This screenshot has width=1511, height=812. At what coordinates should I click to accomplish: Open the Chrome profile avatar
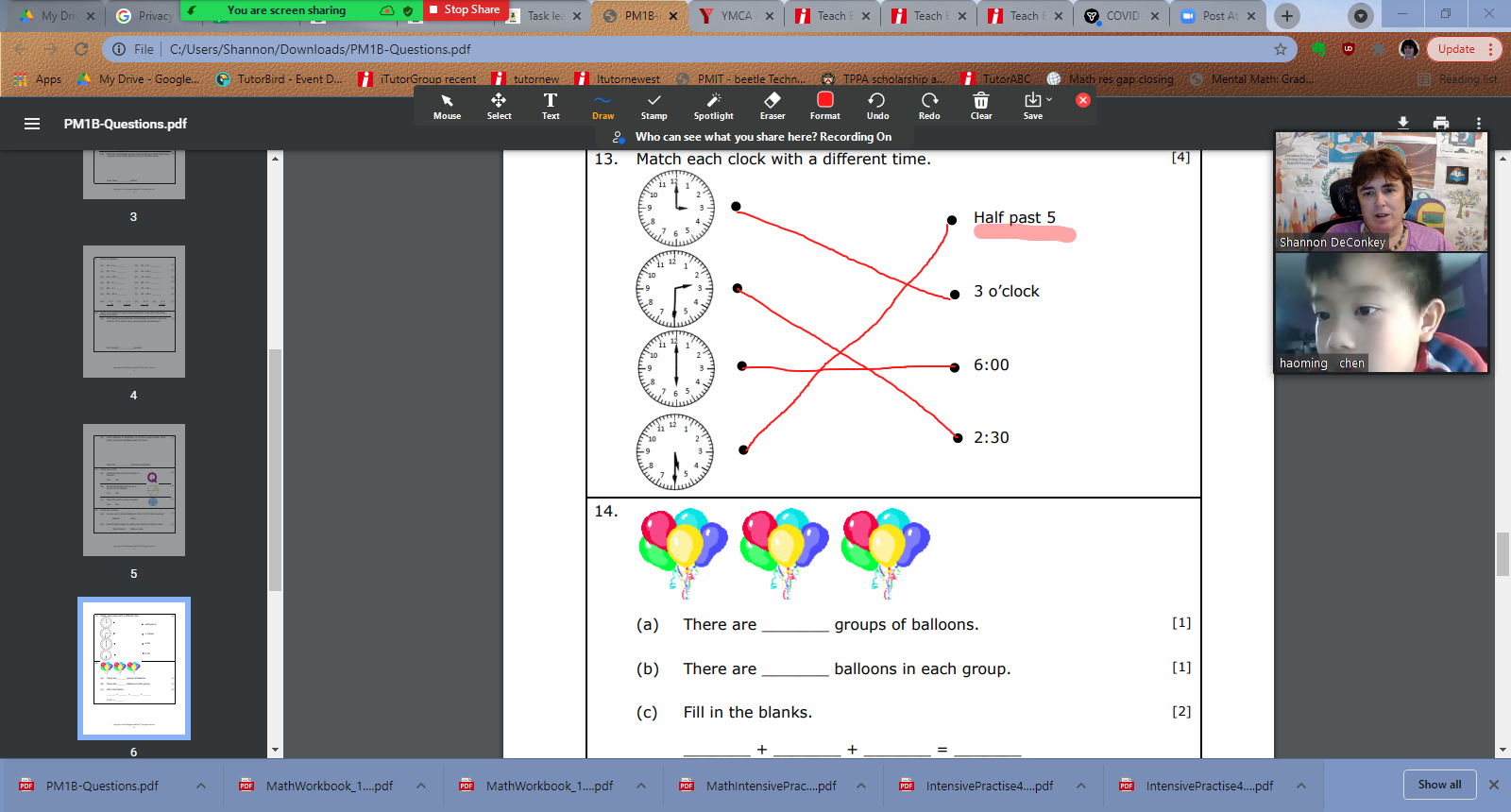(1409, 49)
